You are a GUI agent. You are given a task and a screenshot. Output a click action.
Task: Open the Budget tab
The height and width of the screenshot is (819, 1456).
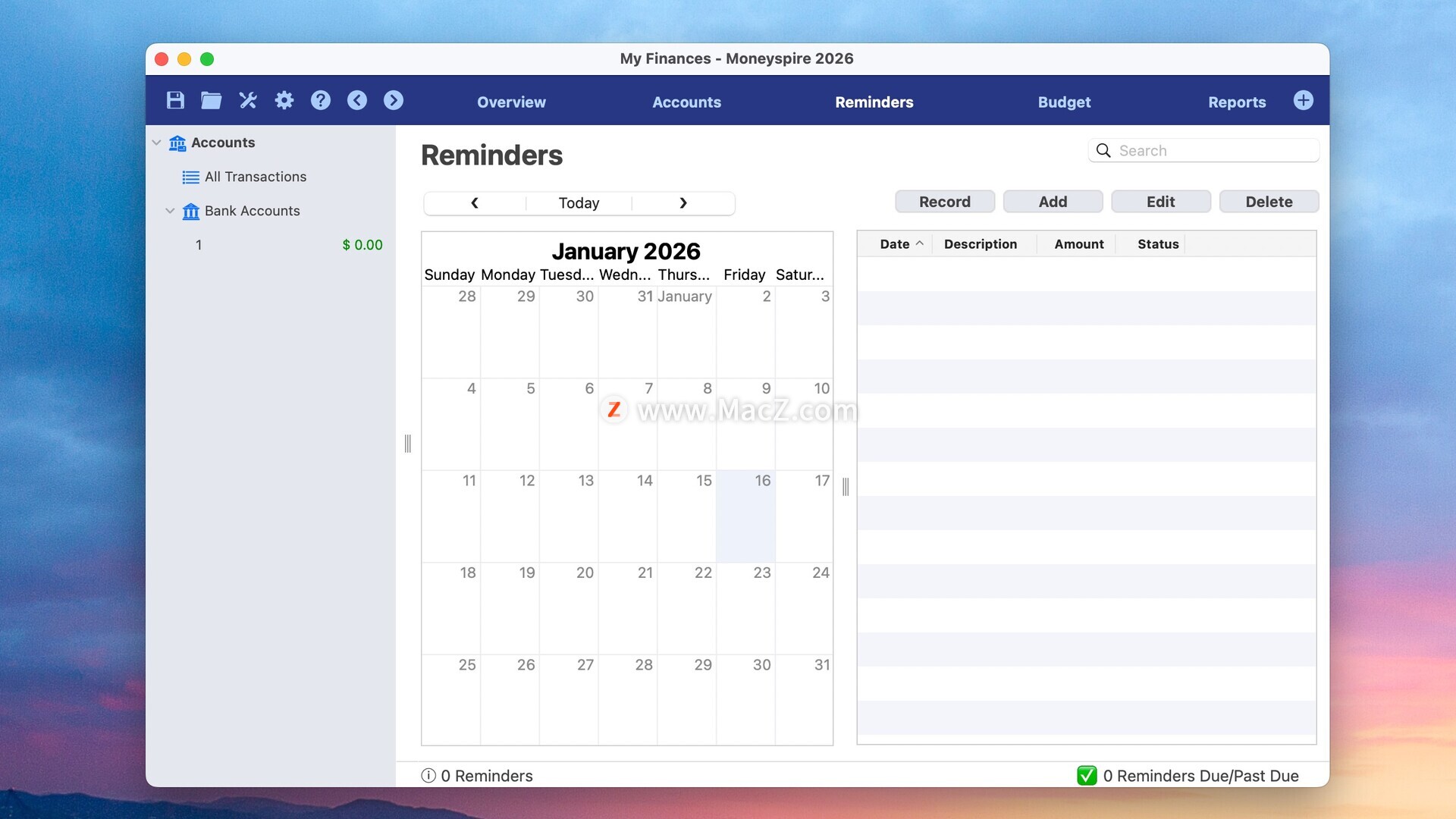pyautogui.click(x=1064, y=102)
